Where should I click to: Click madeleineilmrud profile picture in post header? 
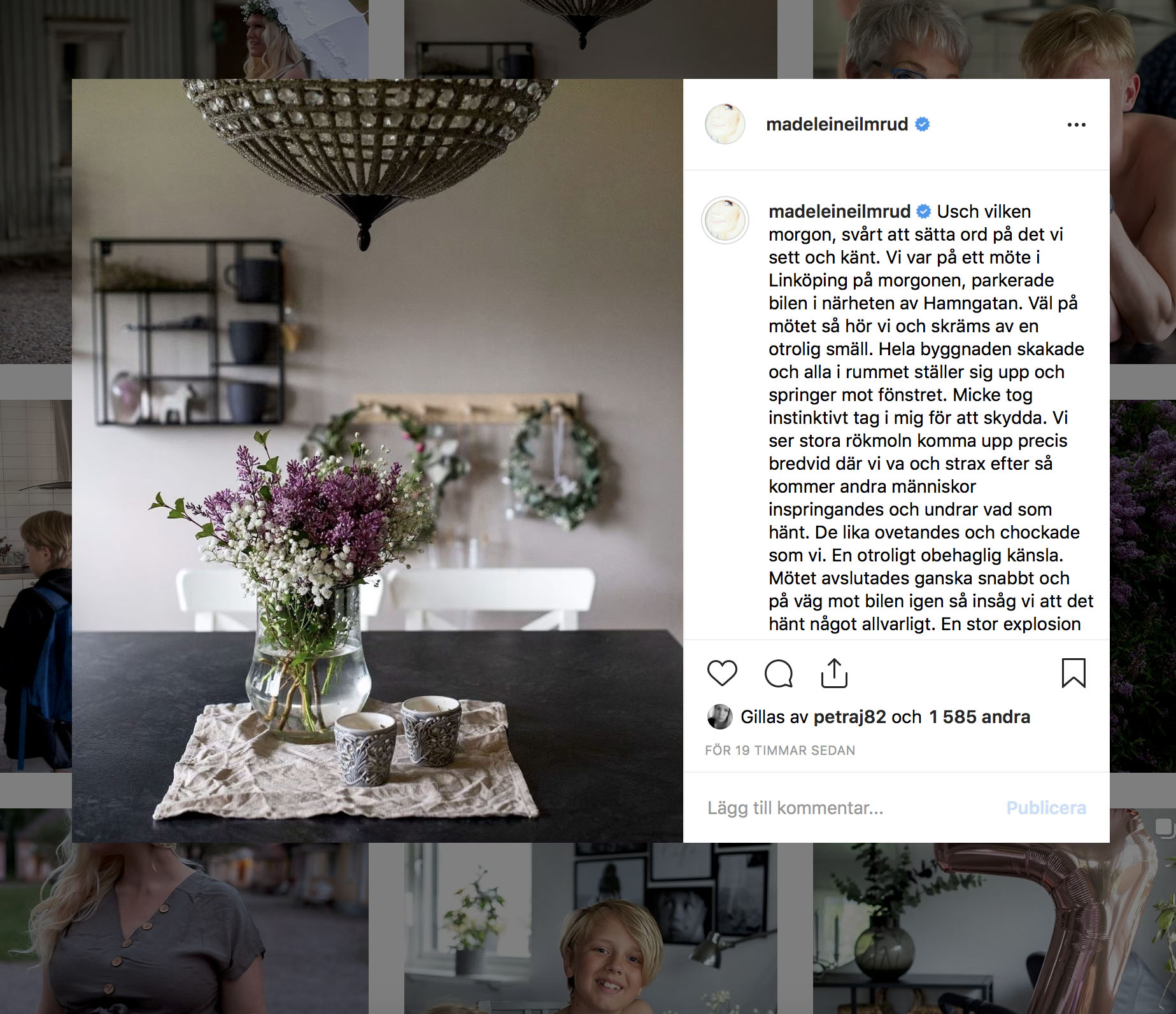pos(725,124)
